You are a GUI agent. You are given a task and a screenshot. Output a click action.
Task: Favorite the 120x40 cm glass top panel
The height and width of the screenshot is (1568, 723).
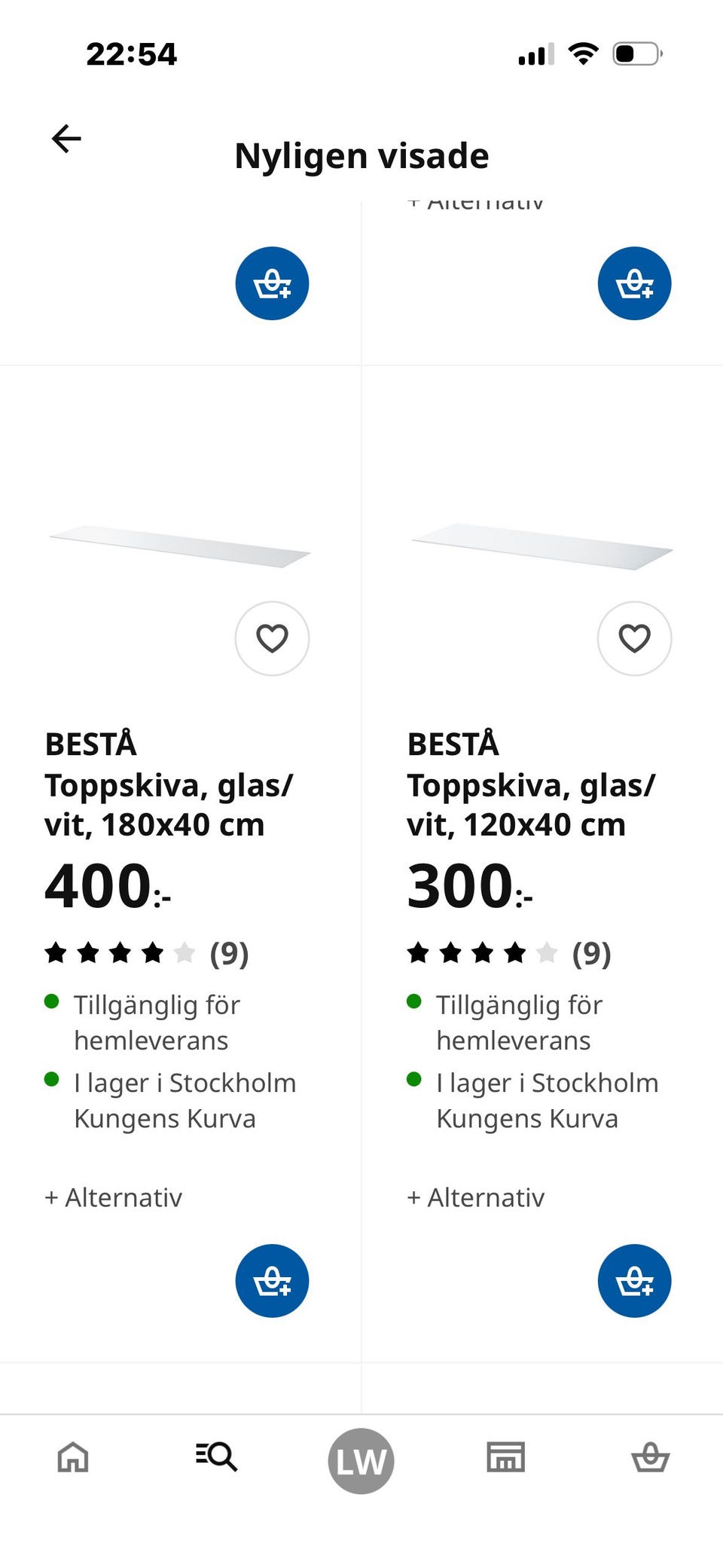coord(634,638)
